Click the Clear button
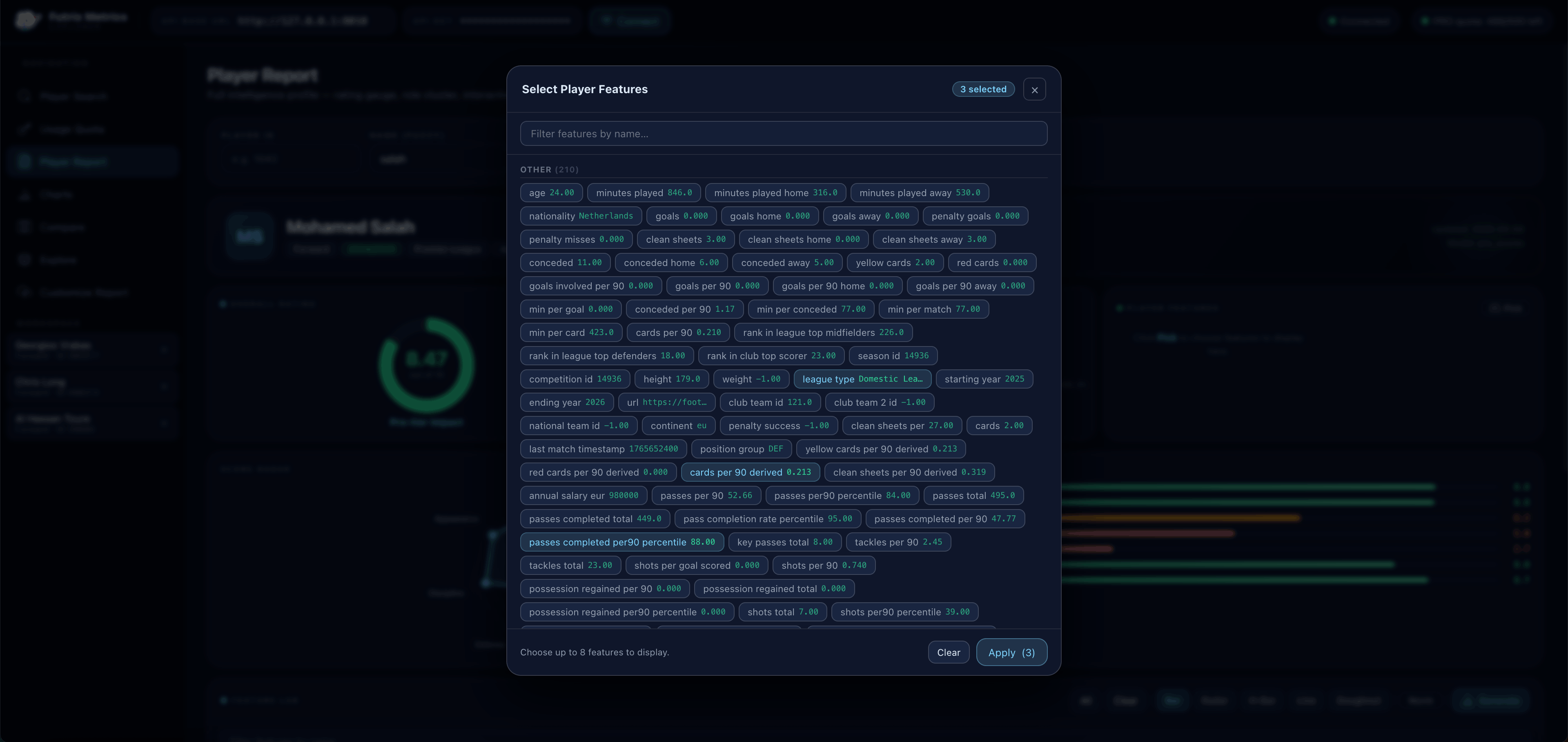Image resolution: width=1568 pixels, height=742 pixels. 948,652
